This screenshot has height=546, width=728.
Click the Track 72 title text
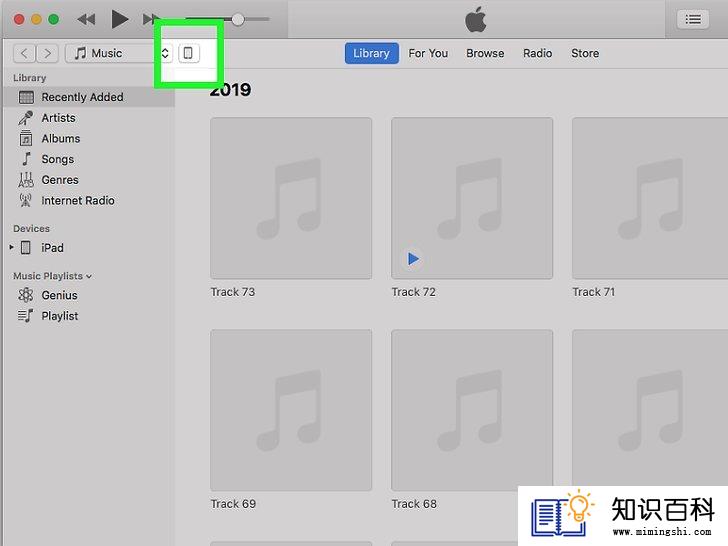[x=413, y=292]
